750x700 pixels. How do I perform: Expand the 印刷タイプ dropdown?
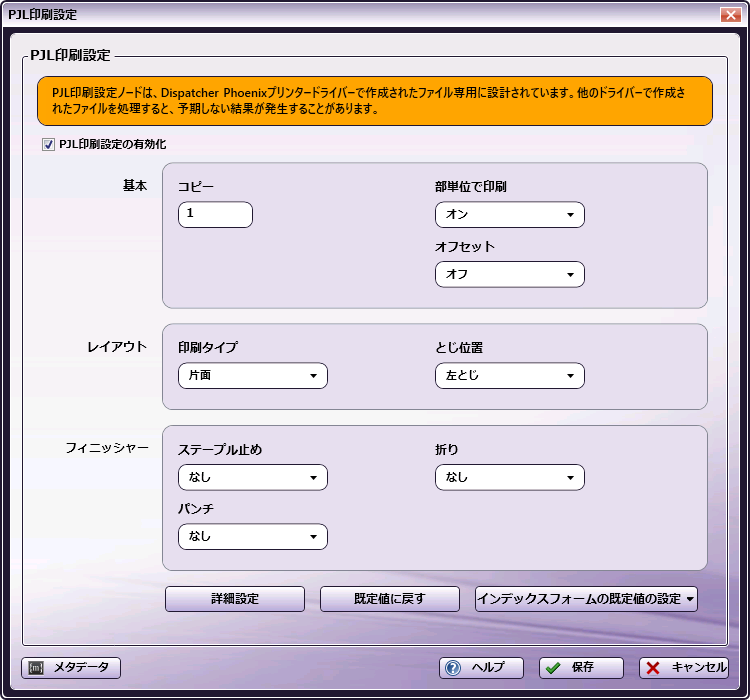tap(253, 376)
